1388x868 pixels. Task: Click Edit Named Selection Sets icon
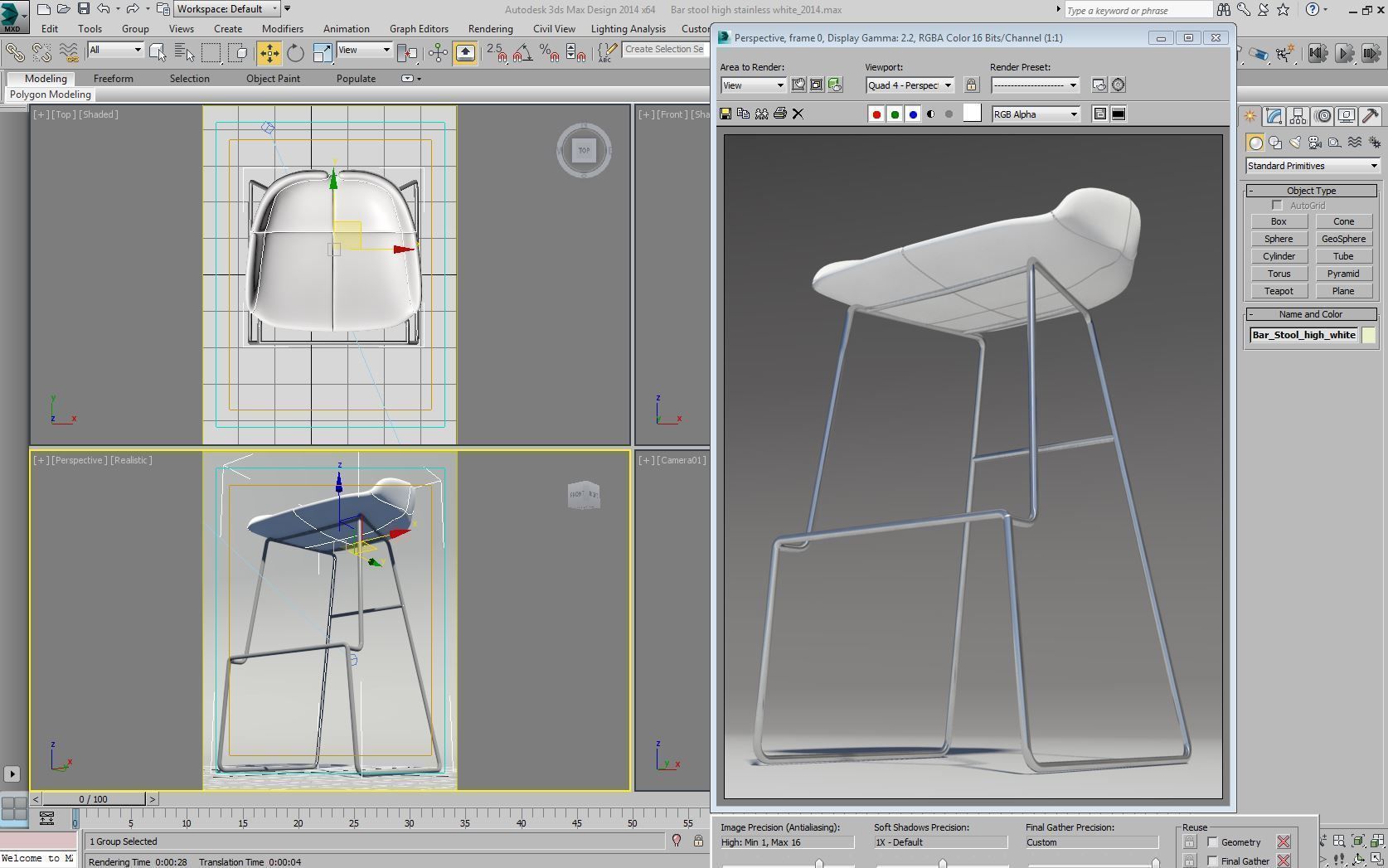pos(608,53)
